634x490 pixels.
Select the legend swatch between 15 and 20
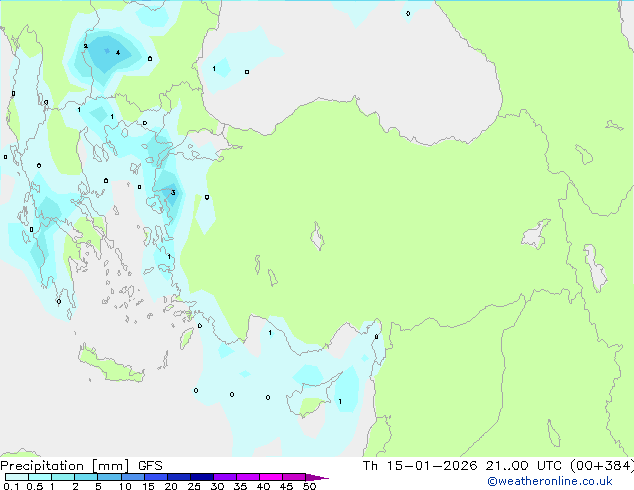[x=156, y=477]
